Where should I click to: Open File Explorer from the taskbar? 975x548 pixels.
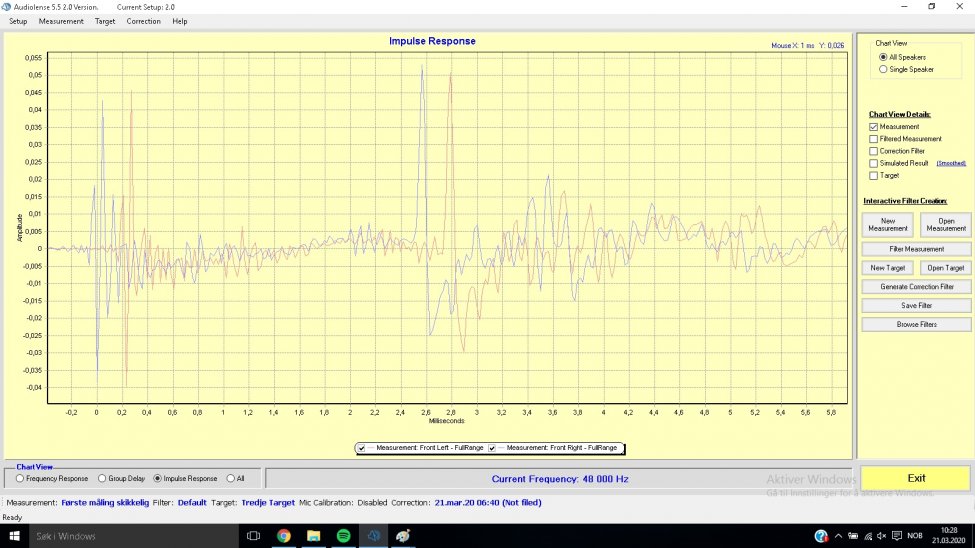313,536
